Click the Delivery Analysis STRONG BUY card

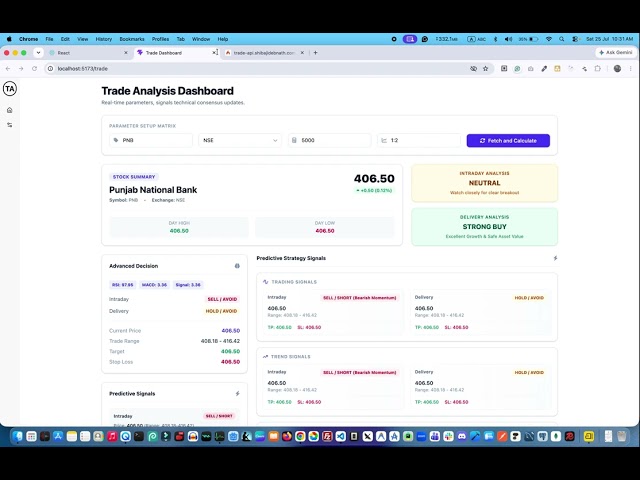pos(484,227)
